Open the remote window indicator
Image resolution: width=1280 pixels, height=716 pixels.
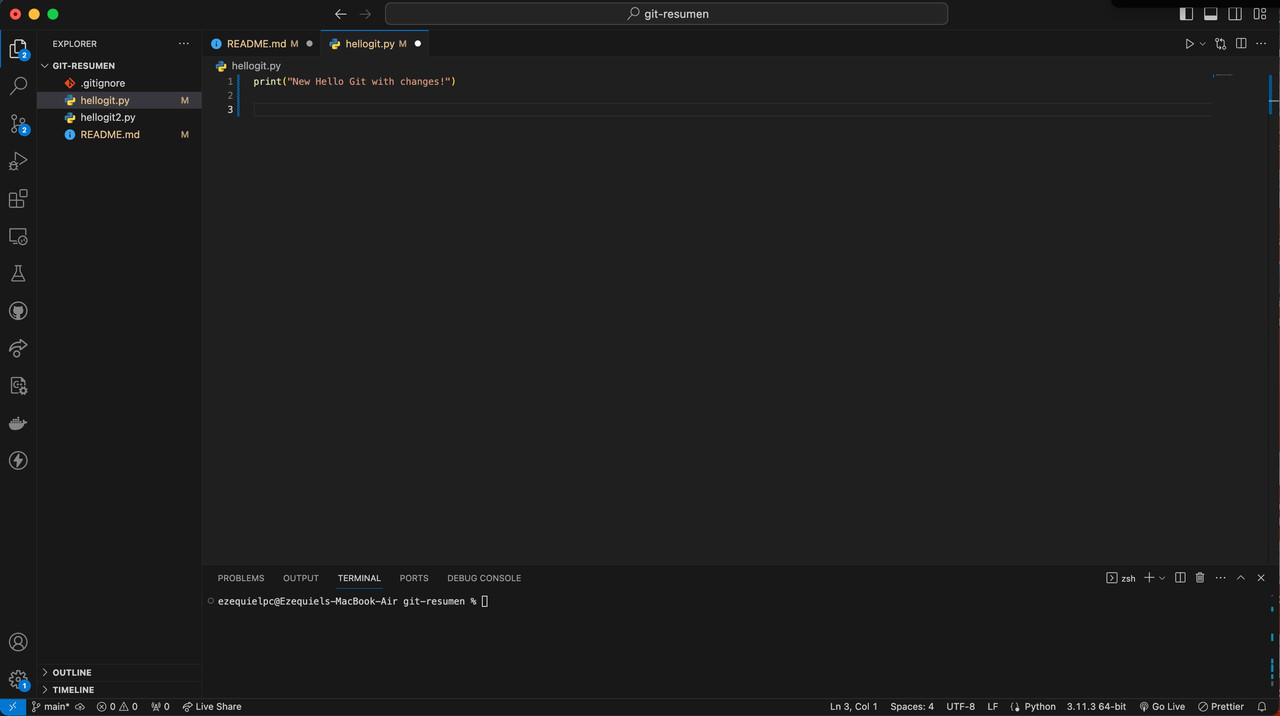coord(12,707)
